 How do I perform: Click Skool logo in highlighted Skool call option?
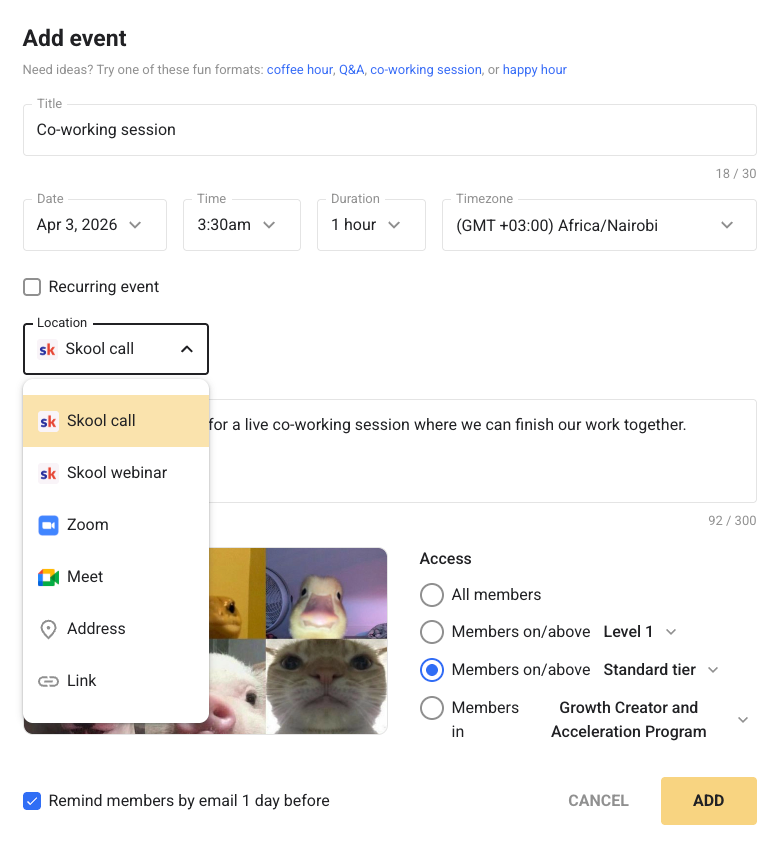(x=48, y=421)
